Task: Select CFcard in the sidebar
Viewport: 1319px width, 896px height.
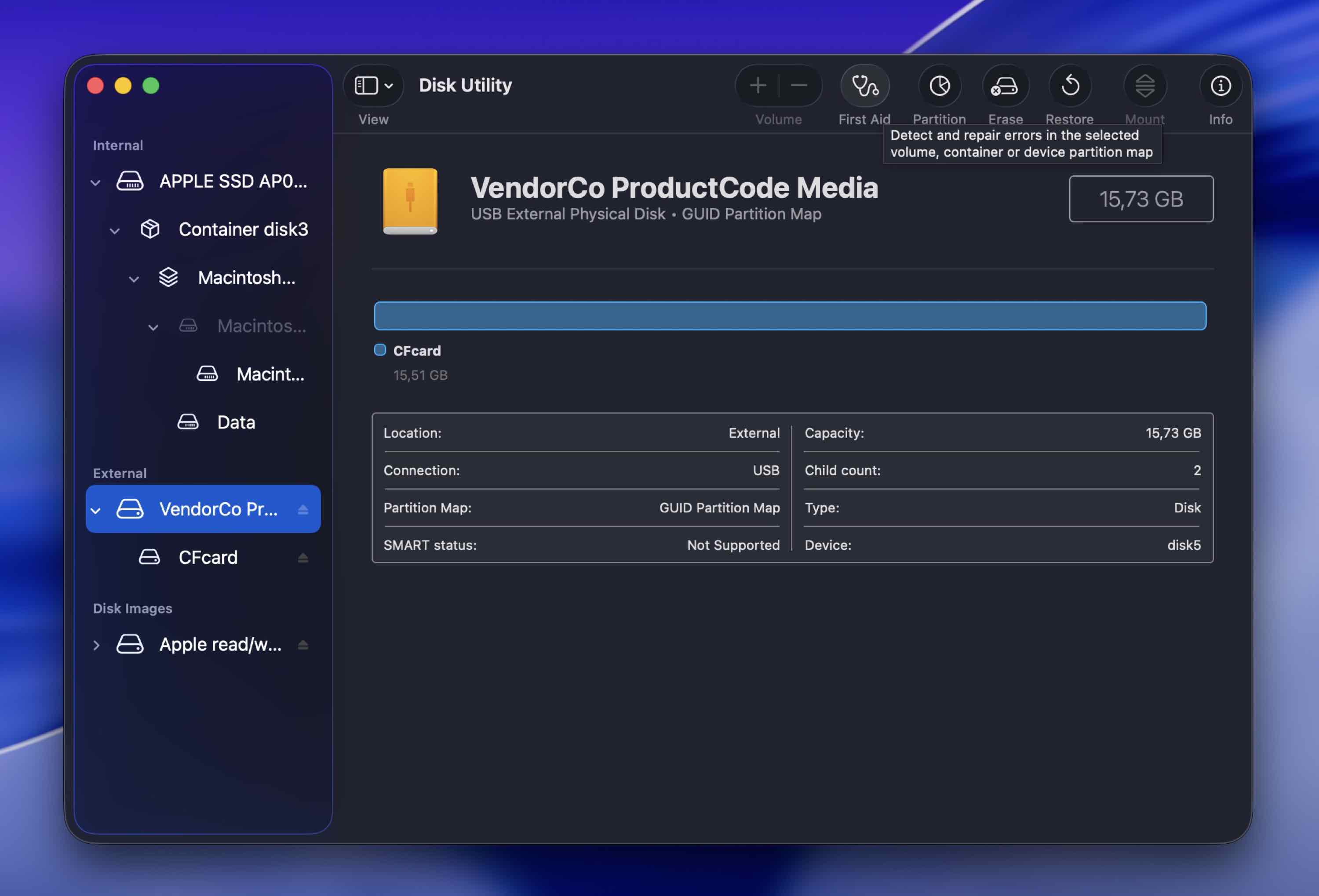Action: (203, 558)
